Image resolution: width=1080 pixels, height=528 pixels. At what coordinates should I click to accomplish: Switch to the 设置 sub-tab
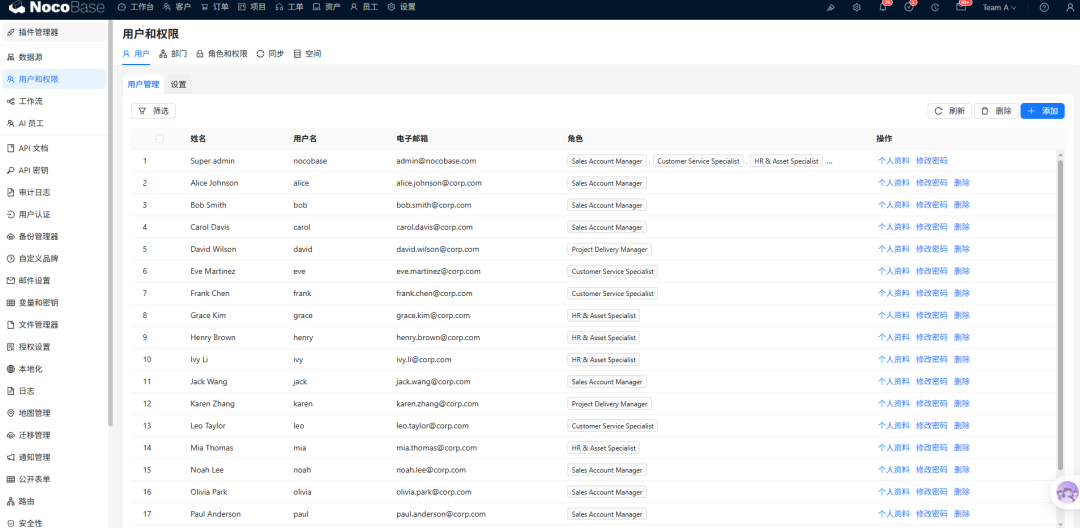pyautogui.click(x=178, y=85)
